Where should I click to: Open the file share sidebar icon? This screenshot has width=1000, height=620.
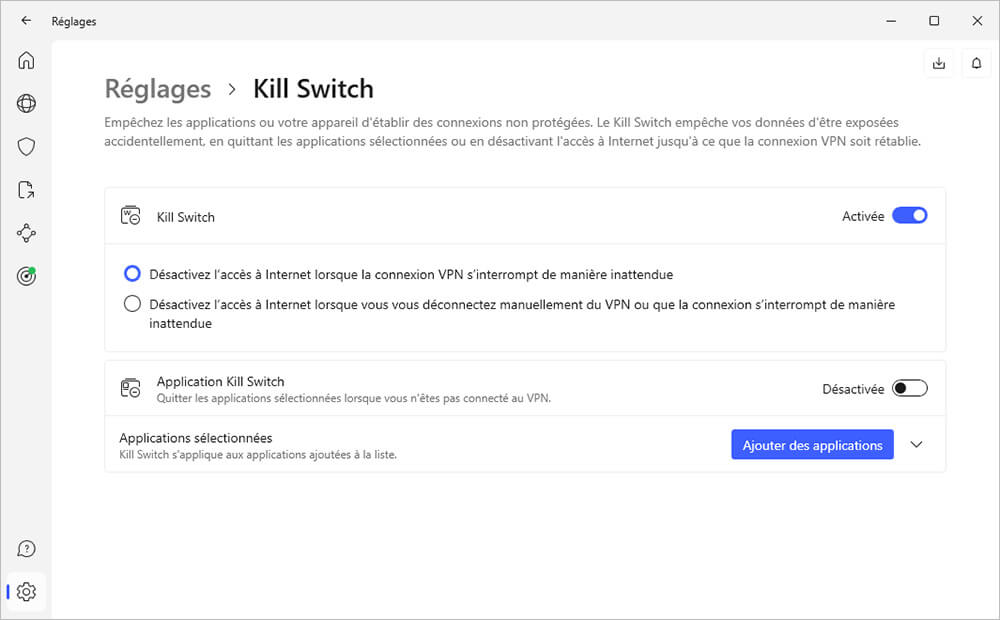[x=26, y=190]
